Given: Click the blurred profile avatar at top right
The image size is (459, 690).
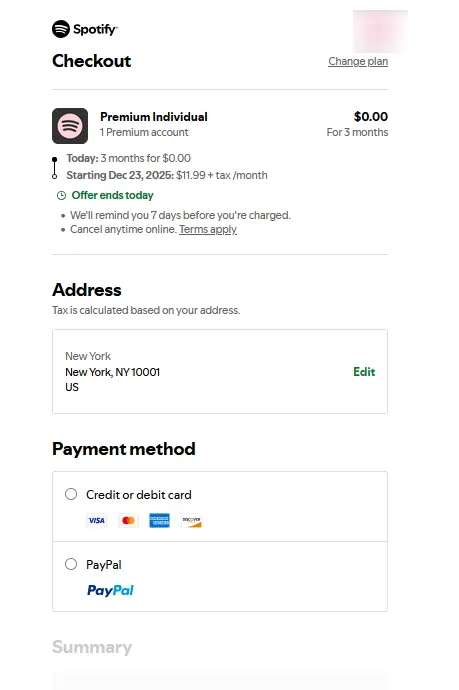Looking at the screenshot, I should point(380,31).
